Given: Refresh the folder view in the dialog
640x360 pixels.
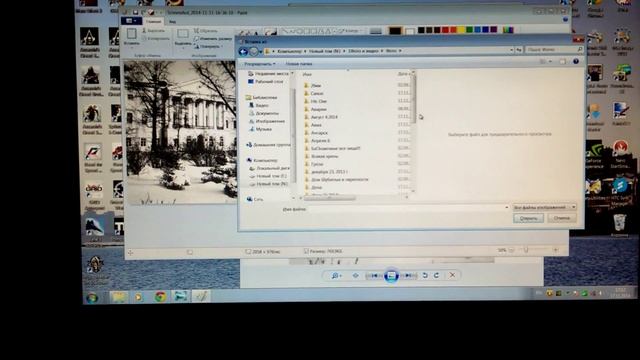Looking at the screenshot, I should (x=519, y=50).
